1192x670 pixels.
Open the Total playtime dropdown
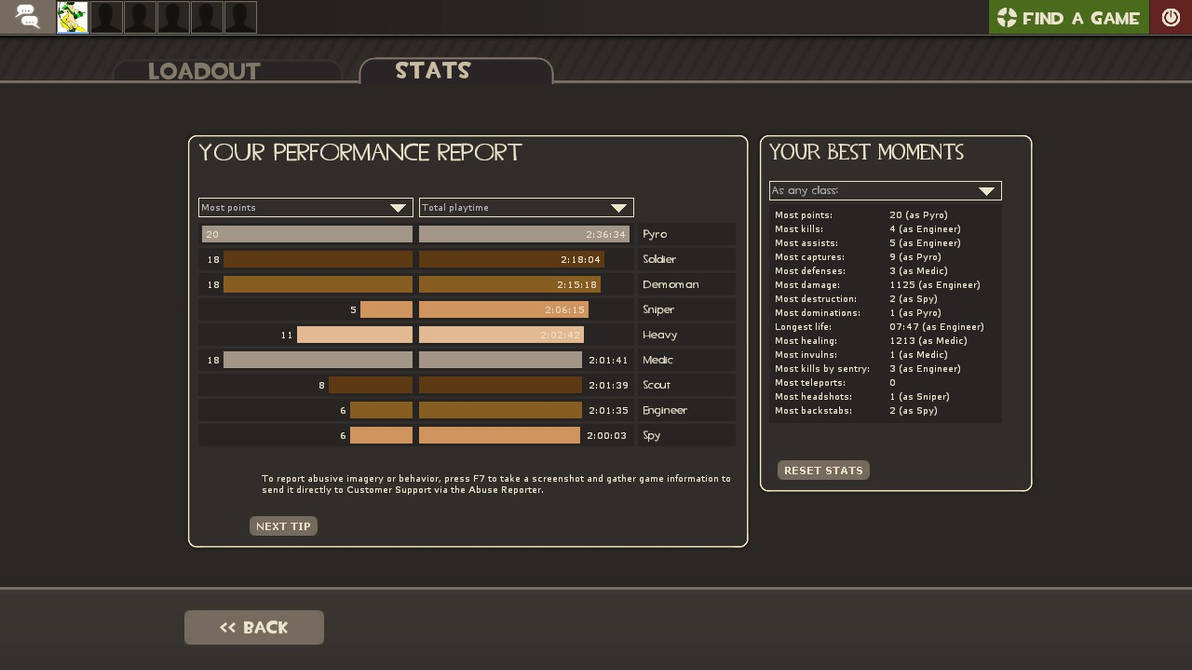526,208
